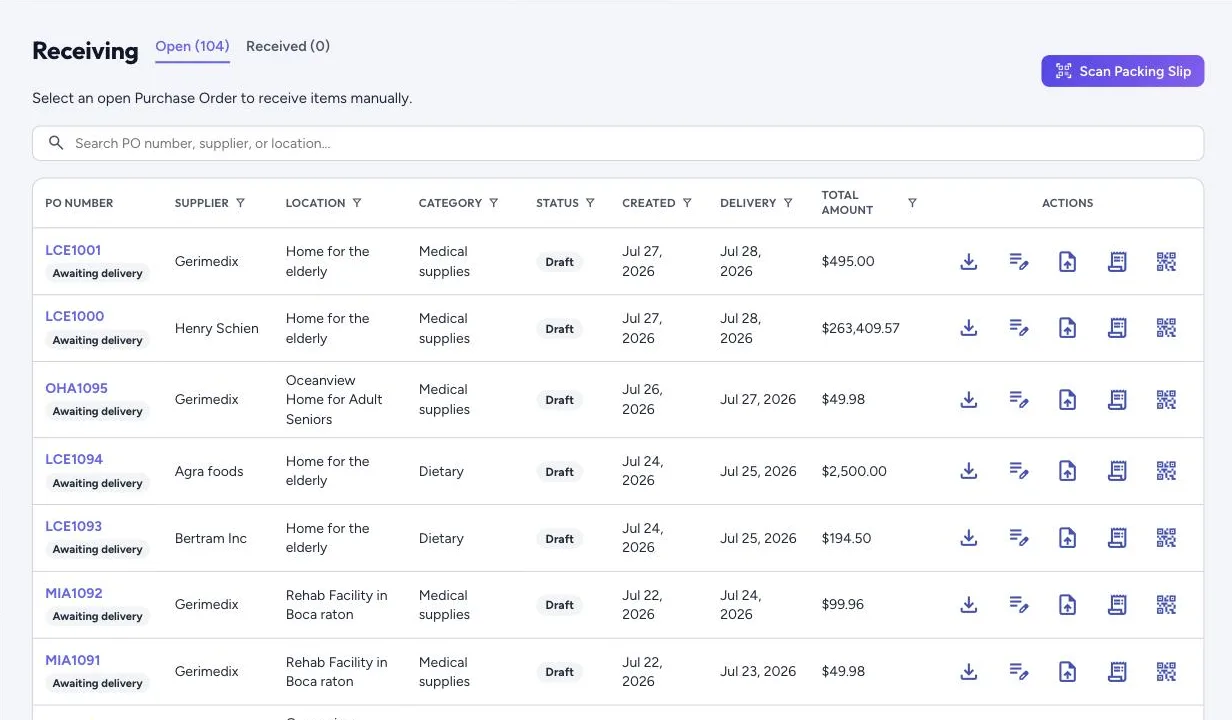Upload a document for LCE1000
Screen dimensions: 1232x720
tap(1067, 328)
